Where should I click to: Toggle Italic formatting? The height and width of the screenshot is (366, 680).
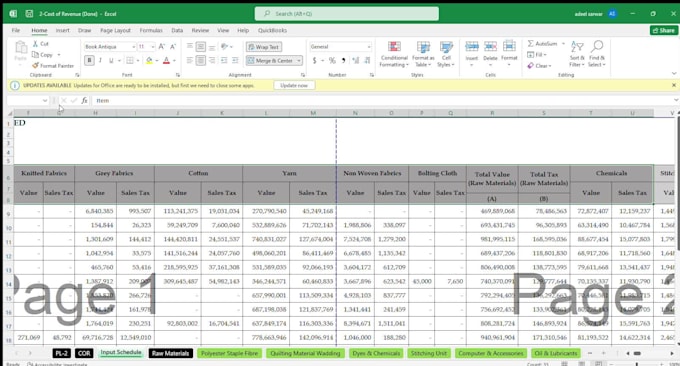click(x=100, y=60)
